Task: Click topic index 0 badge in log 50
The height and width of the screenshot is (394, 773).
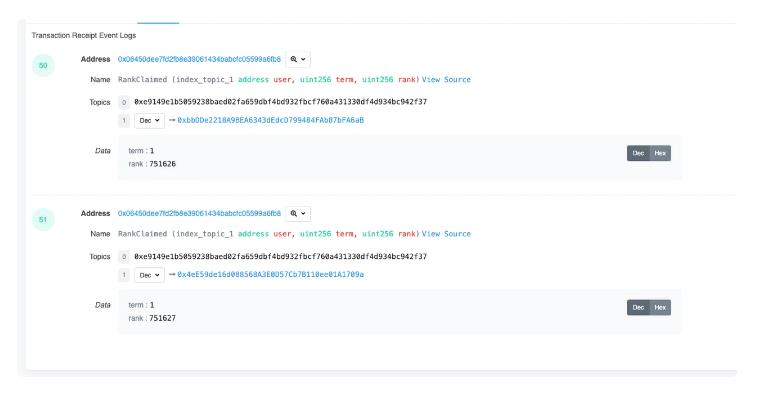Action: 124,102
